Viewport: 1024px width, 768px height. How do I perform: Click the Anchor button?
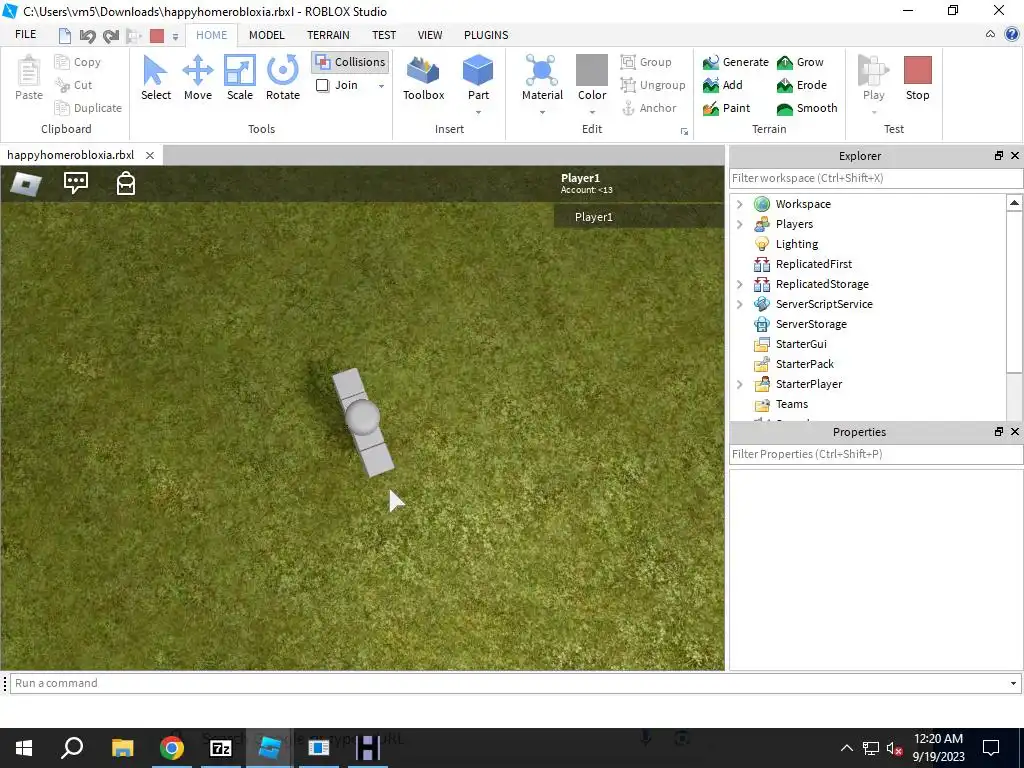(x=648, y=108)
